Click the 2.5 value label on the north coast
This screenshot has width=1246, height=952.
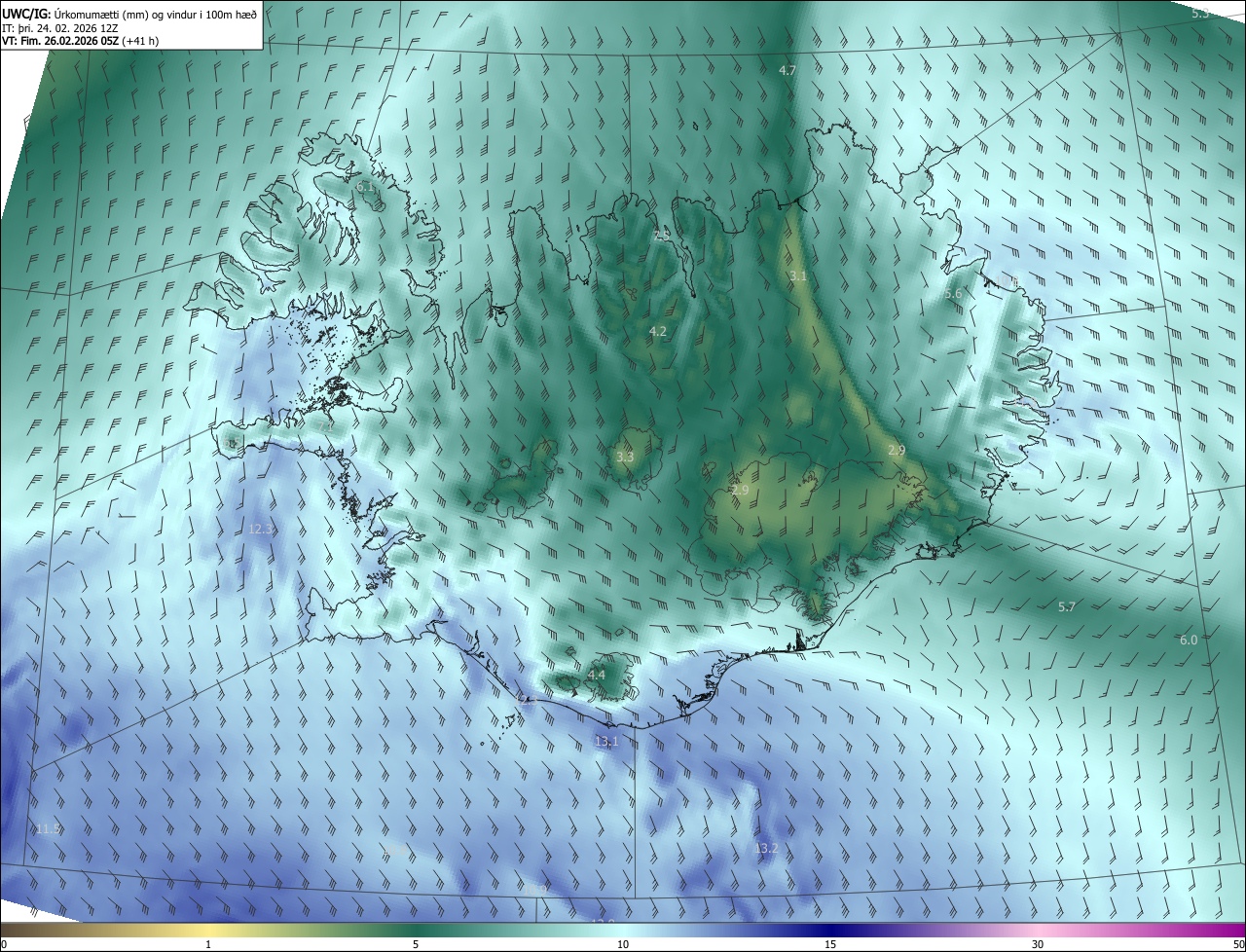(662, 235)
